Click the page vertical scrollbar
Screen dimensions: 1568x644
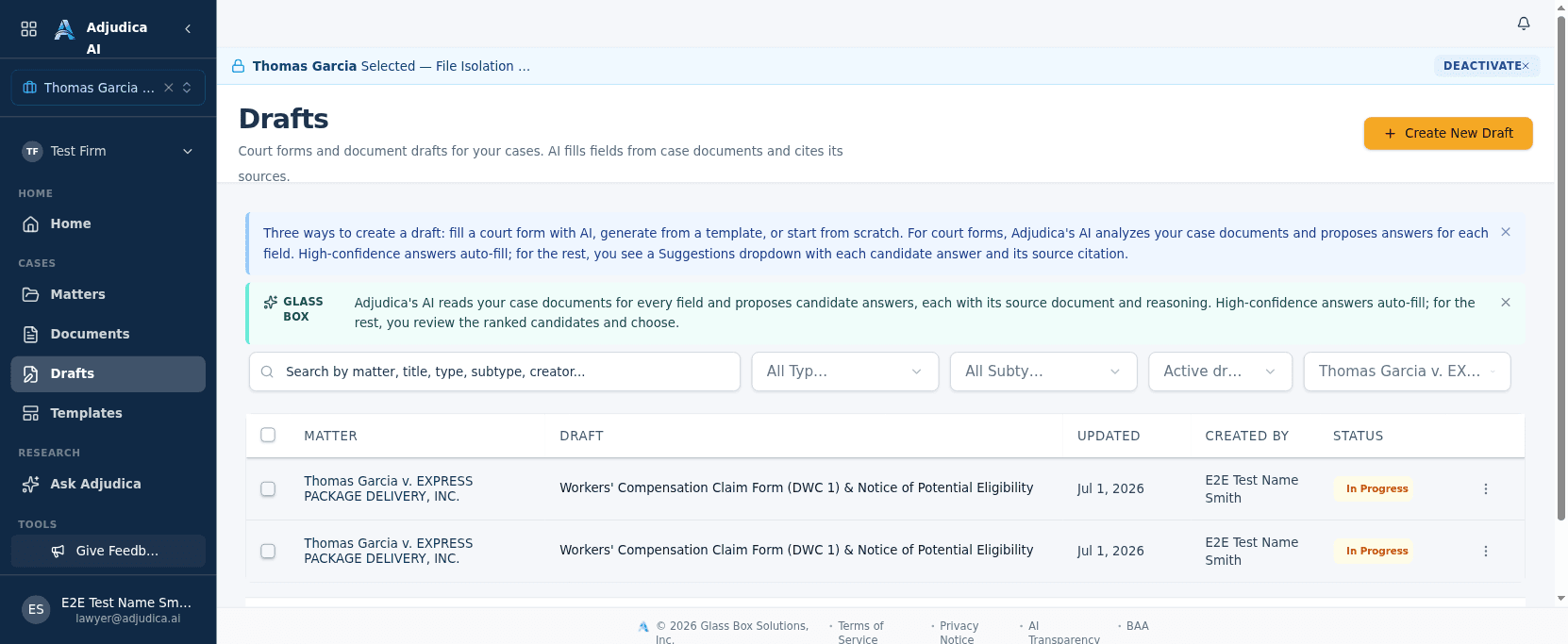pos(1560,269)
